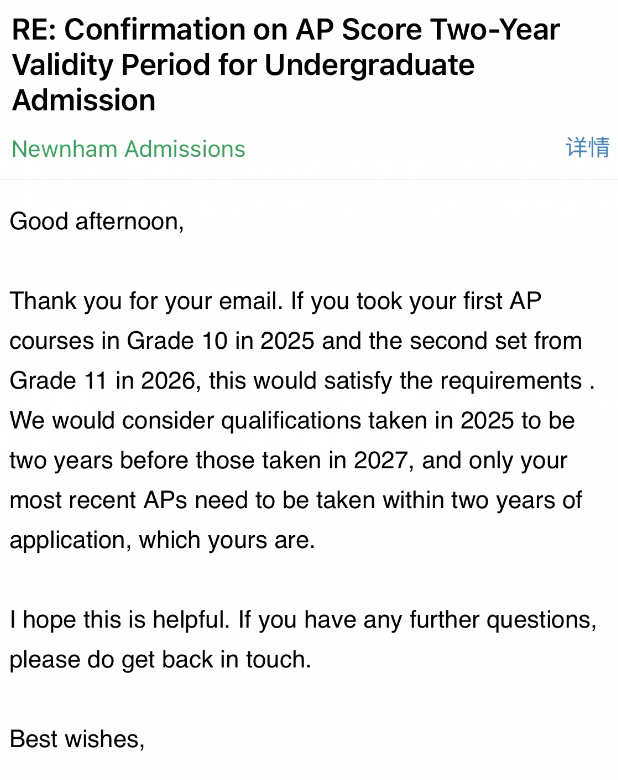Click the 'I hope this is helpful' sentence
618x780 pixels.
point(119,620)
